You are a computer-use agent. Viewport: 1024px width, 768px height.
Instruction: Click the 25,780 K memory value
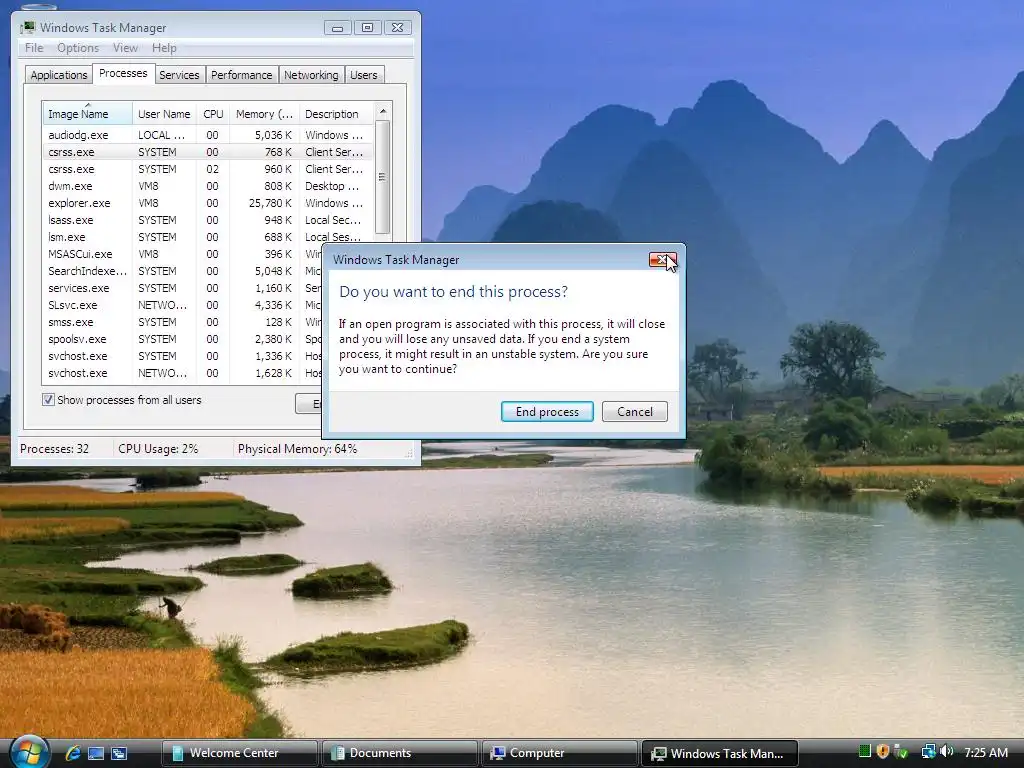pyautogui.click(x=270, y=203)
